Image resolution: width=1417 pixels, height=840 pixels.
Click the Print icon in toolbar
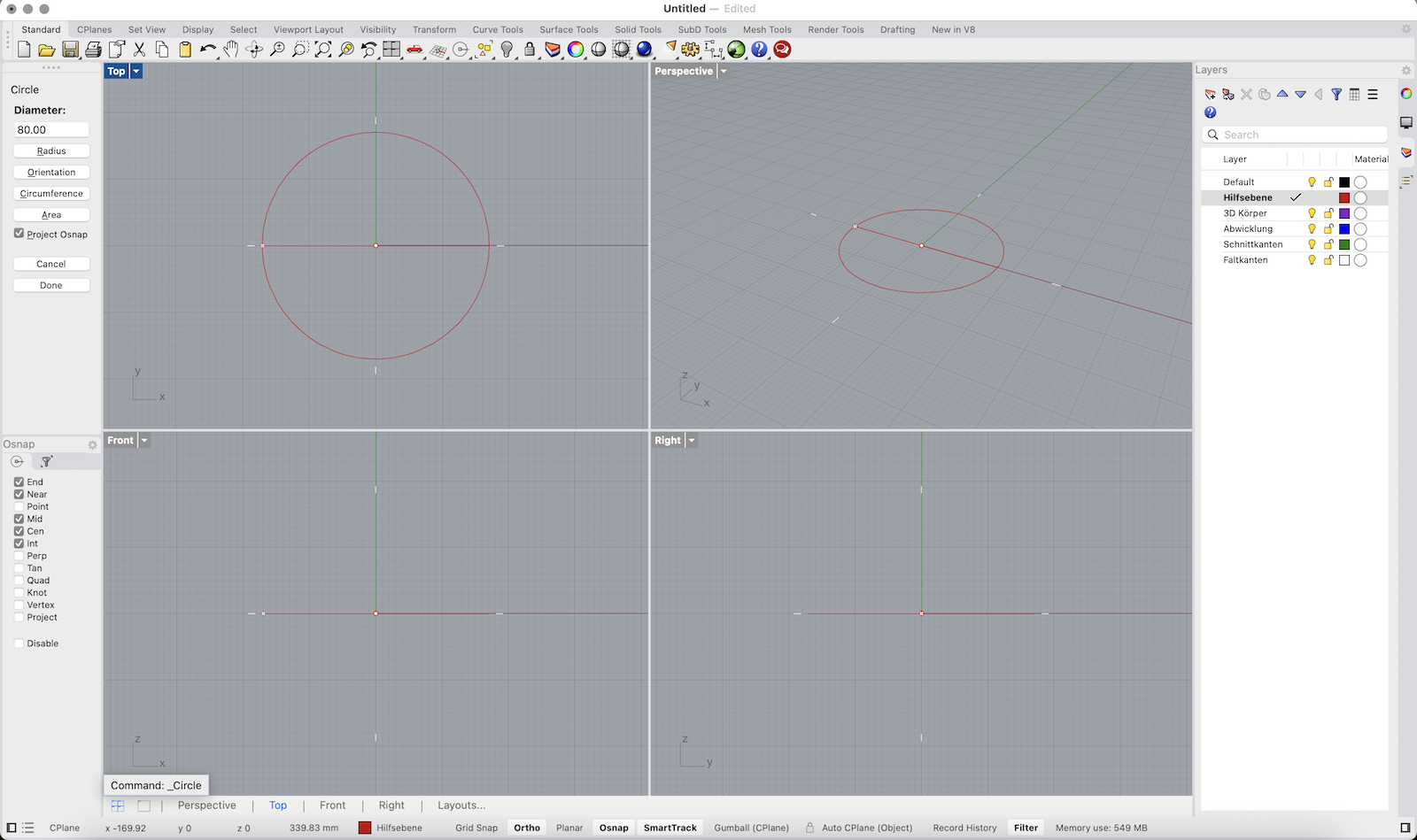(x=93, y=50)
